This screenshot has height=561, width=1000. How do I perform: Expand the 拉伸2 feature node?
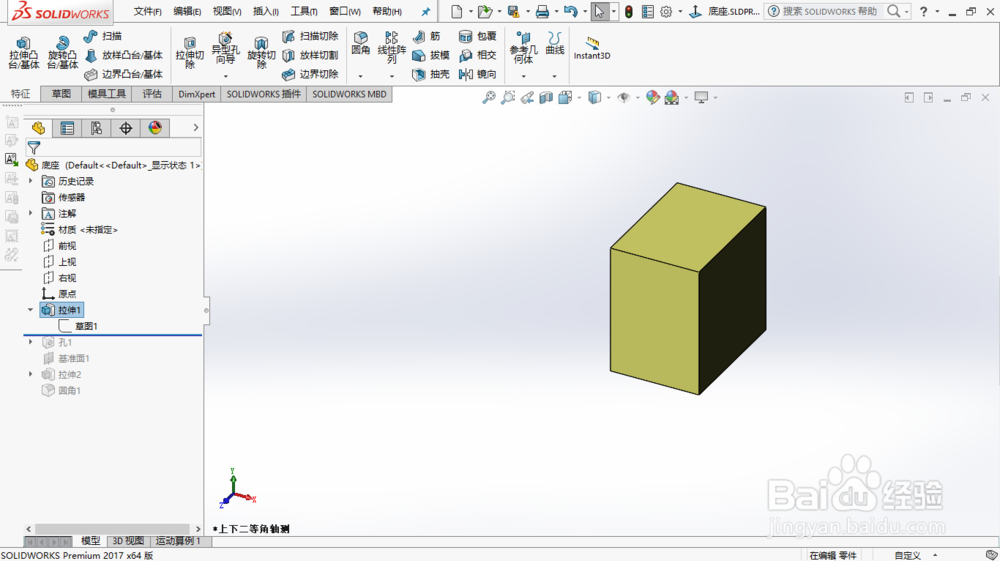pyautogui.click(x=31, y=374)
